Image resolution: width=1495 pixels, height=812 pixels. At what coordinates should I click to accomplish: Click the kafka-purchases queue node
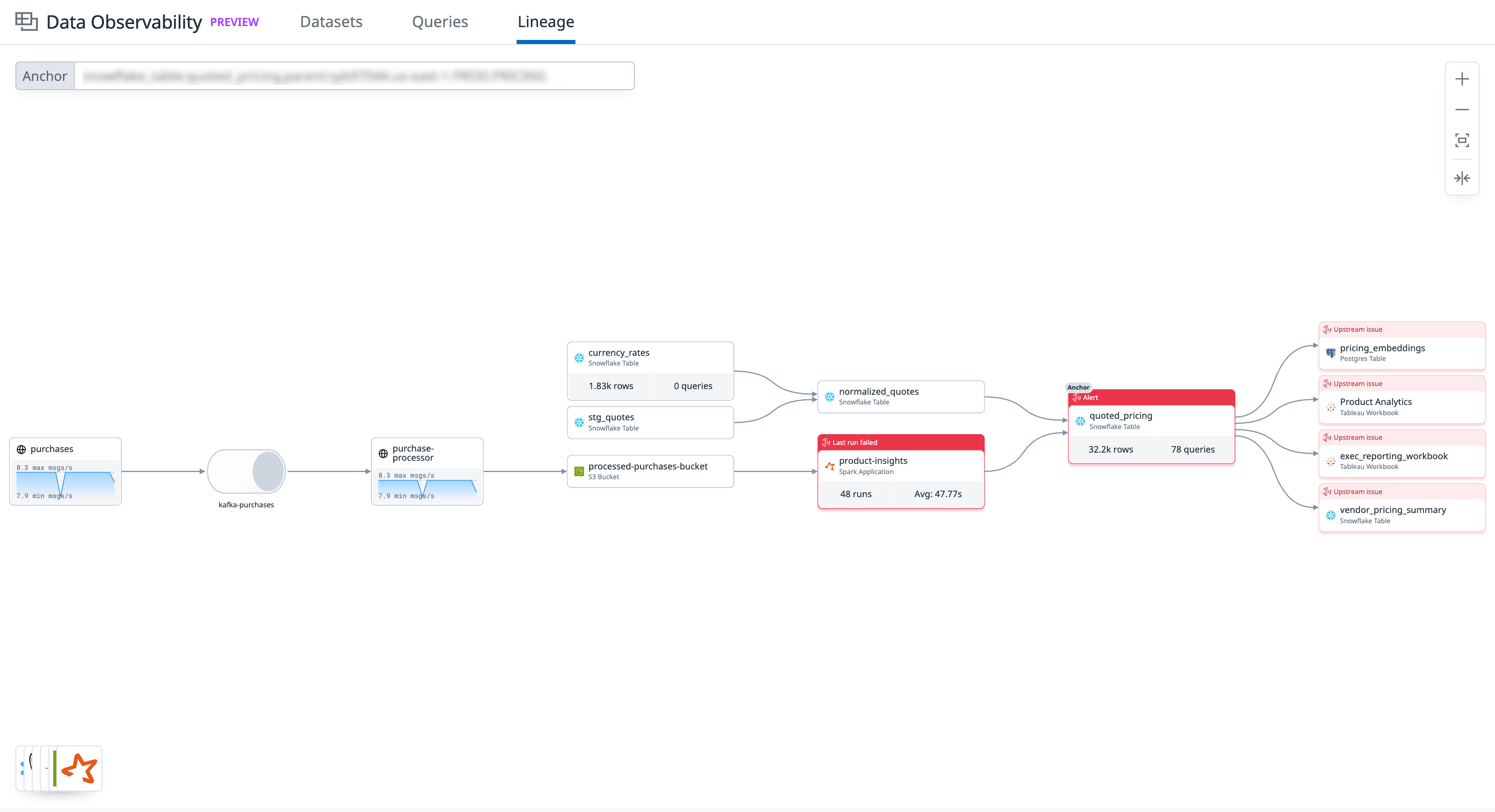coord(246,472)
